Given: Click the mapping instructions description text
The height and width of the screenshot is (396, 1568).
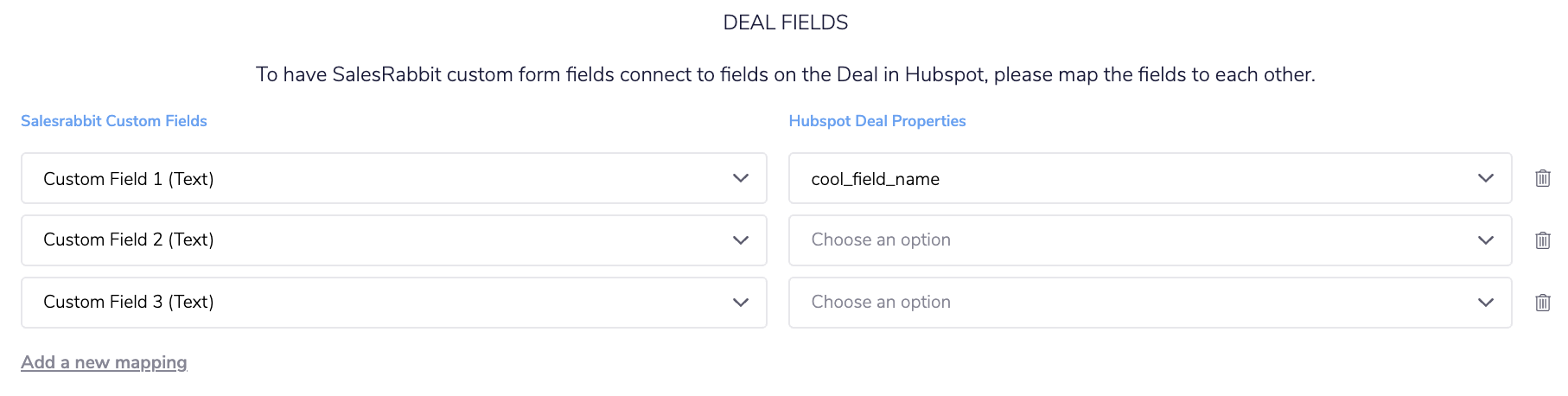Looking at the screenshot, I should pos(786,74).
